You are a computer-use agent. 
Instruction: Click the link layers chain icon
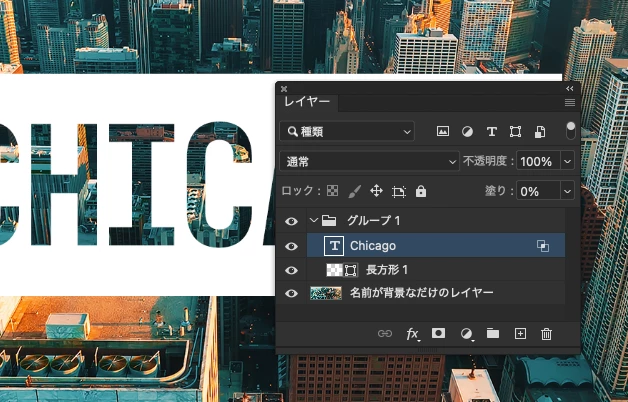coord(385,334)
